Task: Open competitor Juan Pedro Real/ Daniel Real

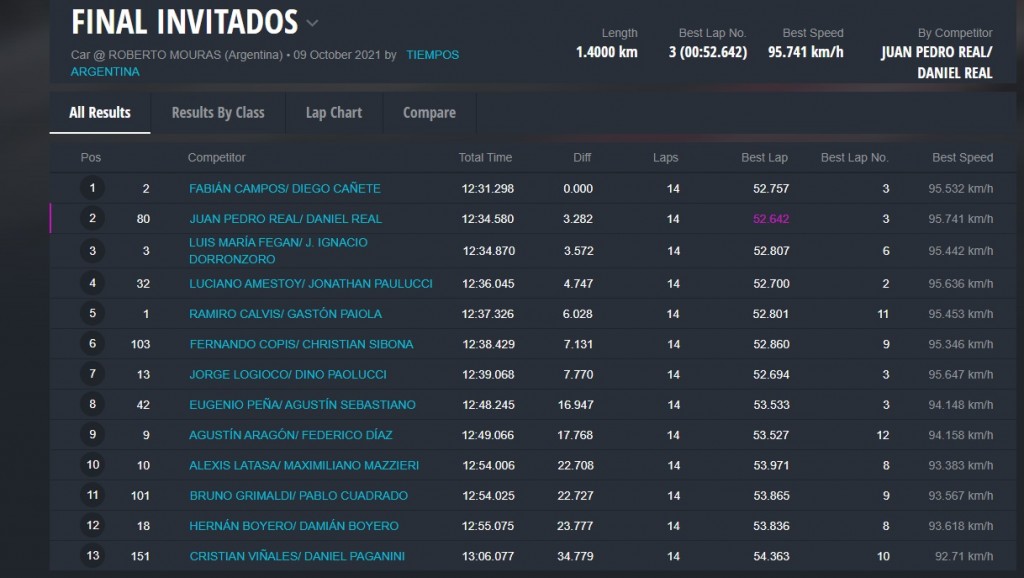Action: click(x=285, y=218)
